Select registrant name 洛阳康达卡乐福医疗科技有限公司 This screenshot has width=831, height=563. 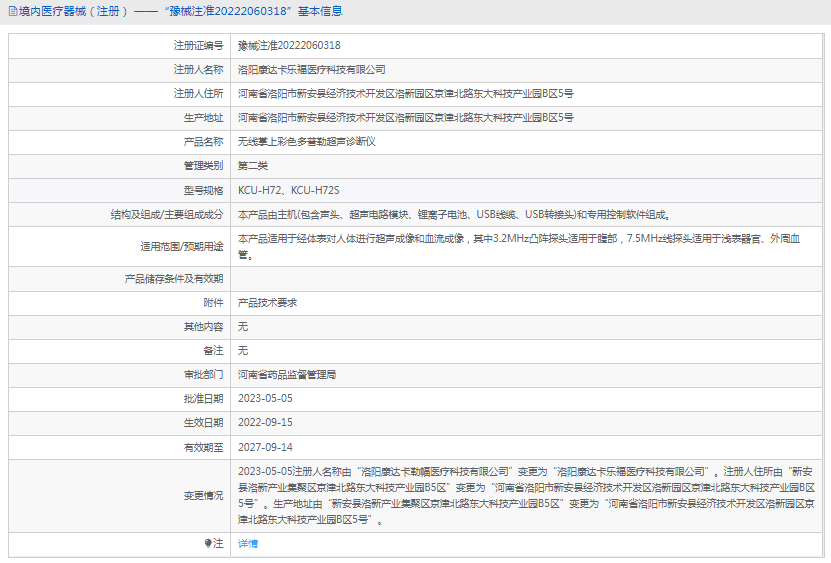[x=312, y=69]
